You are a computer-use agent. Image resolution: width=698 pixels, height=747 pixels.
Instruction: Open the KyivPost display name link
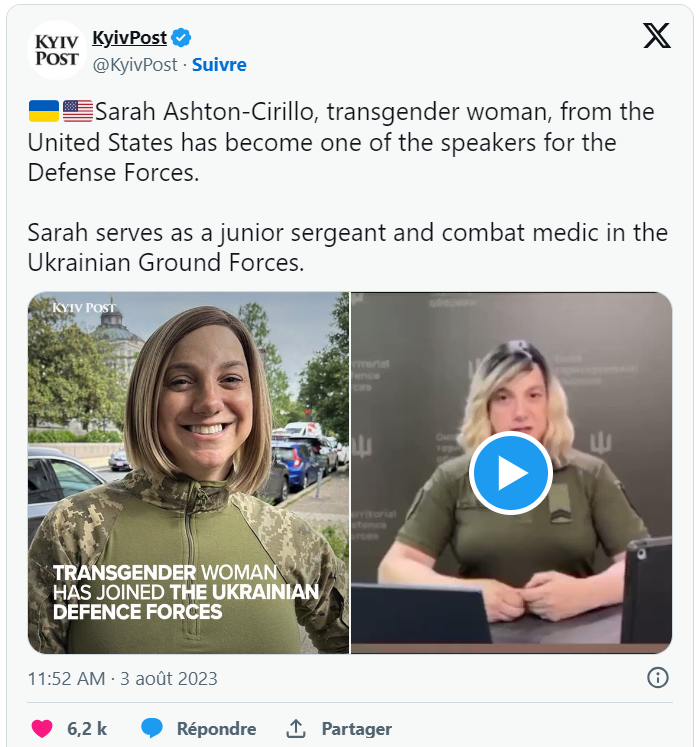[x=130, y=37]
